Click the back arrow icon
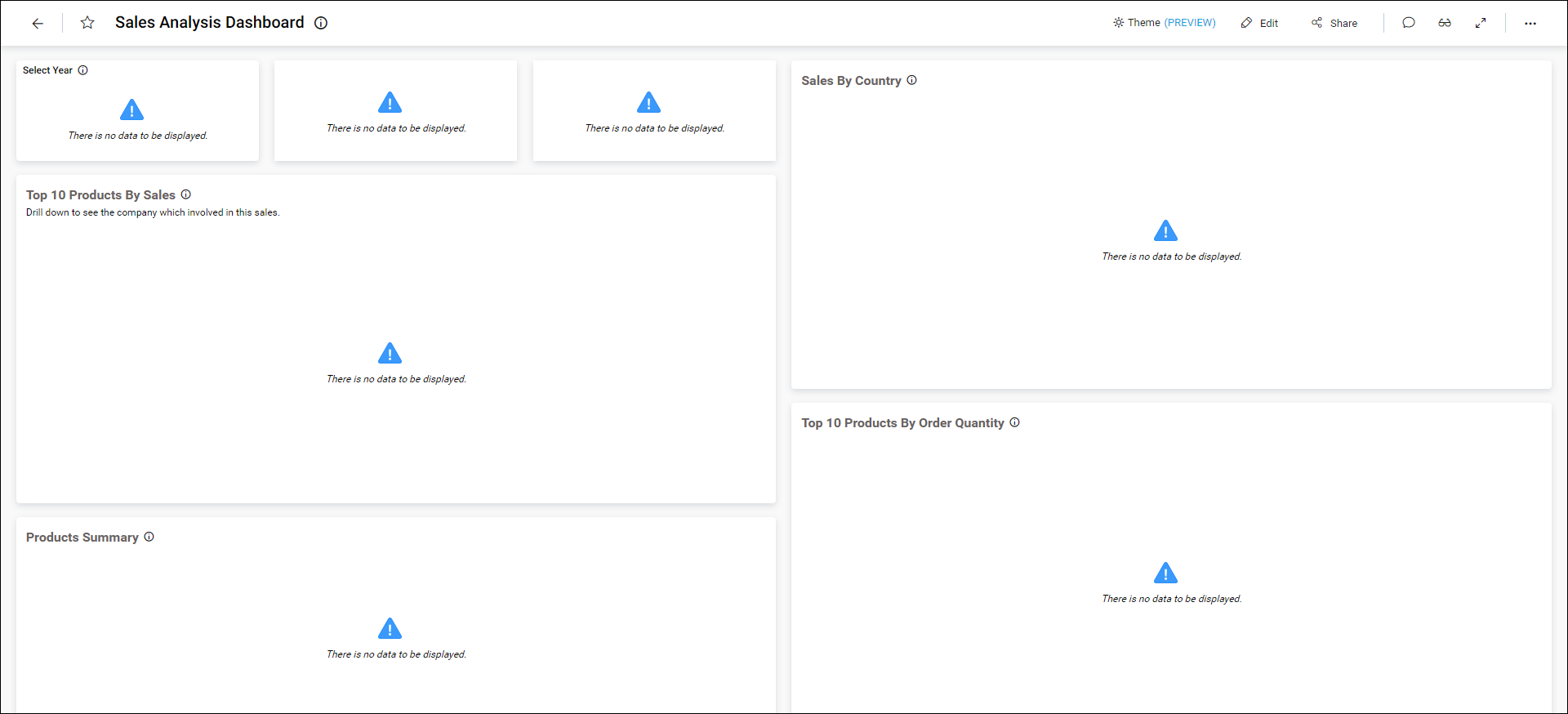Viewport: 1568px width, 714px height. (38, 24)
